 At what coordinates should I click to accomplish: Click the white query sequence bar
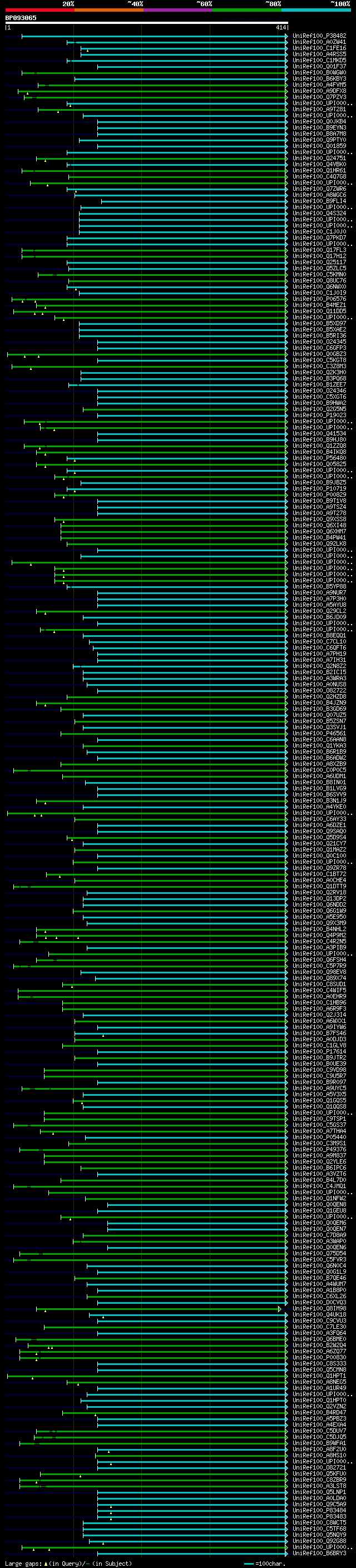(146, 22)
